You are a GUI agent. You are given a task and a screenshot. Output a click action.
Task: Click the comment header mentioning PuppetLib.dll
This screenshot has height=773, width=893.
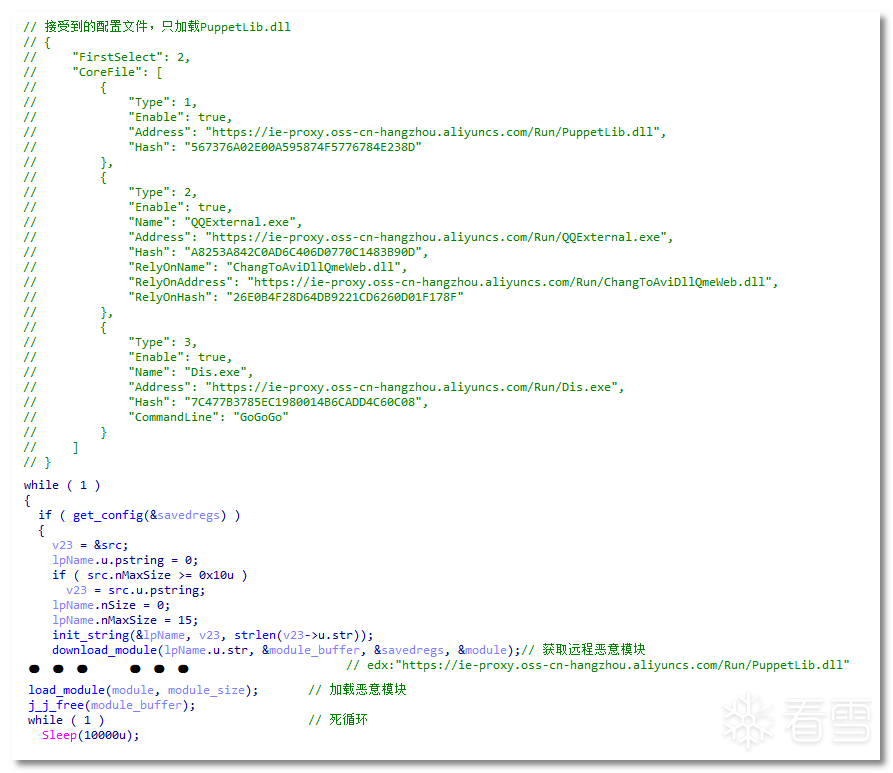coord(157,27)
